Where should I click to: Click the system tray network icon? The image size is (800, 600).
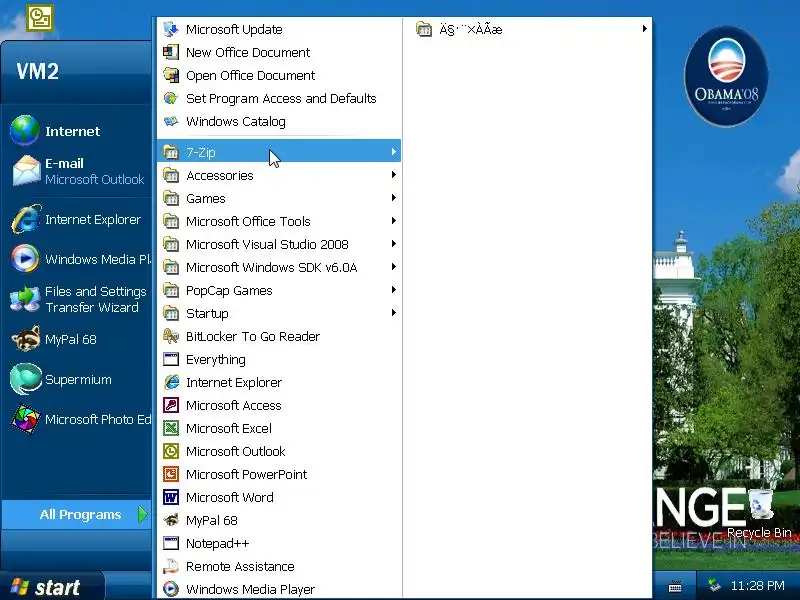point(715,585)
